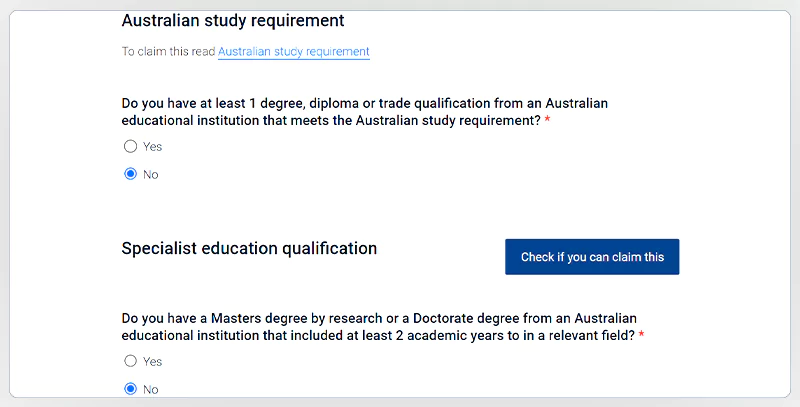Click the Specialist education qualification heading

pos(249,248)
